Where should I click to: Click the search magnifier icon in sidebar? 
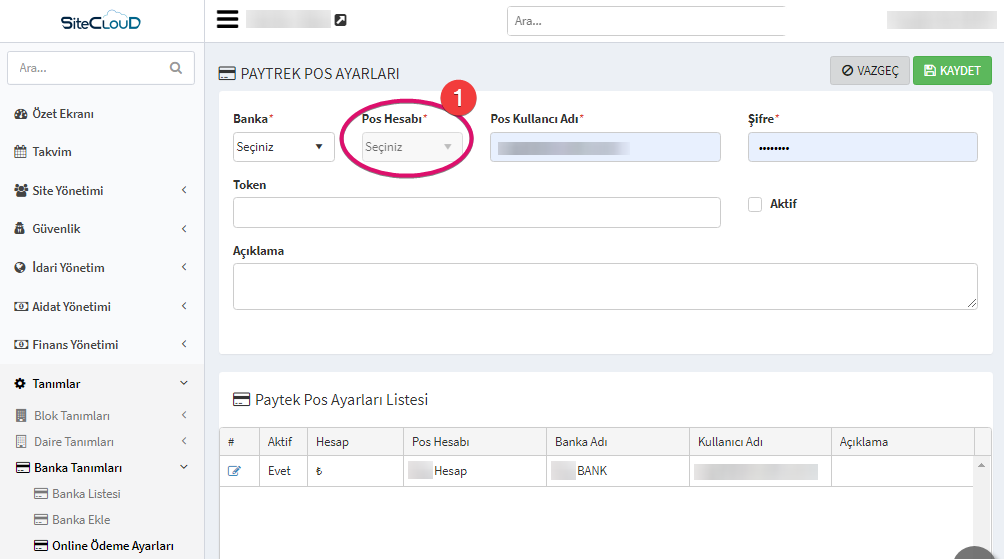point(176,68)
